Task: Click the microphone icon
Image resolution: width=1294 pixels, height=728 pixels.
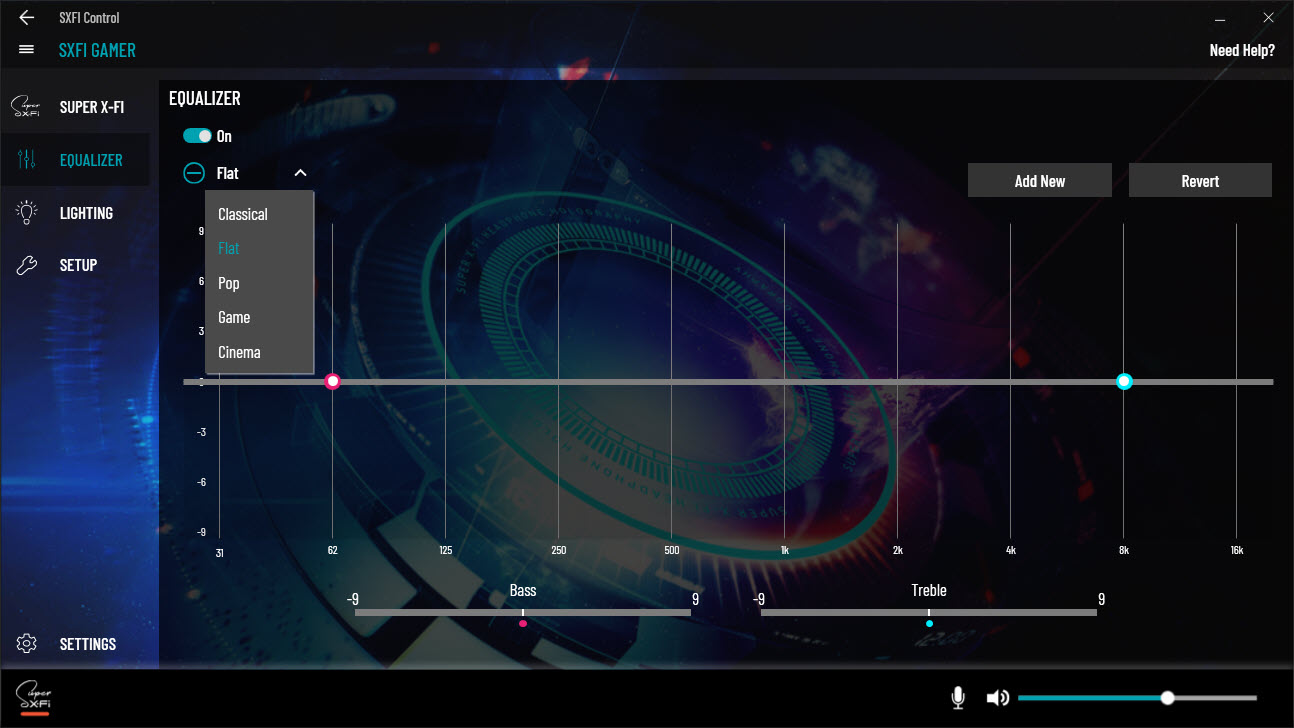Action: click(958, 698)
